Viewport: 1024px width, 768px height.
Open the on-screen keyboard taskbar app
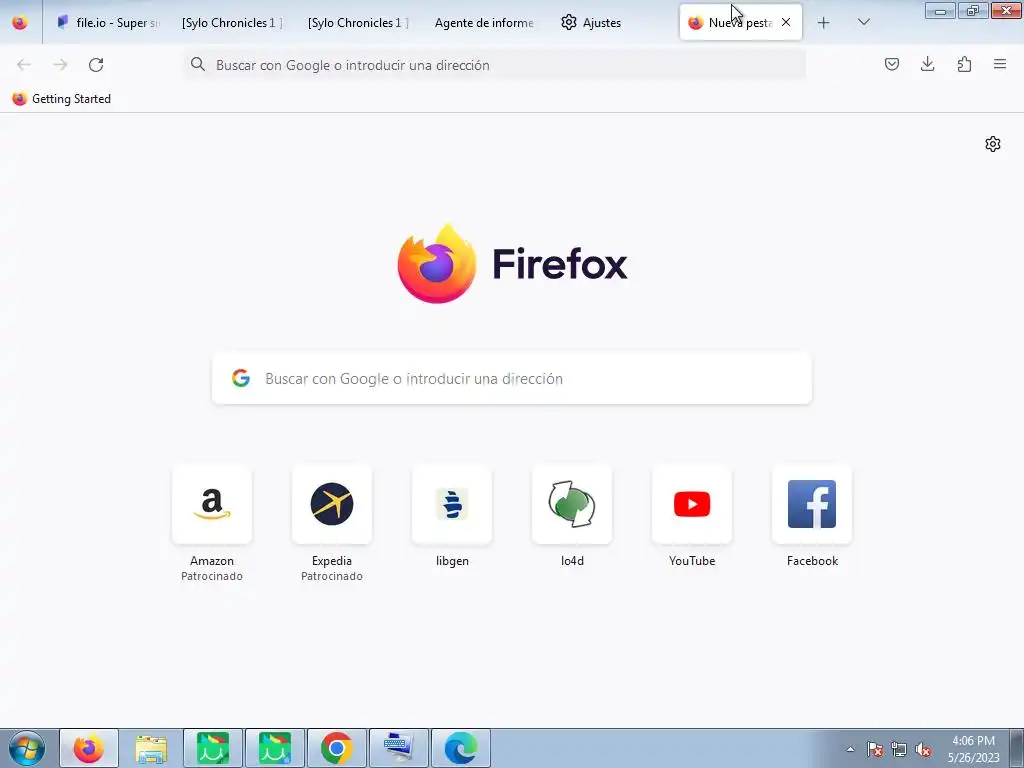(x=398, y=748)
